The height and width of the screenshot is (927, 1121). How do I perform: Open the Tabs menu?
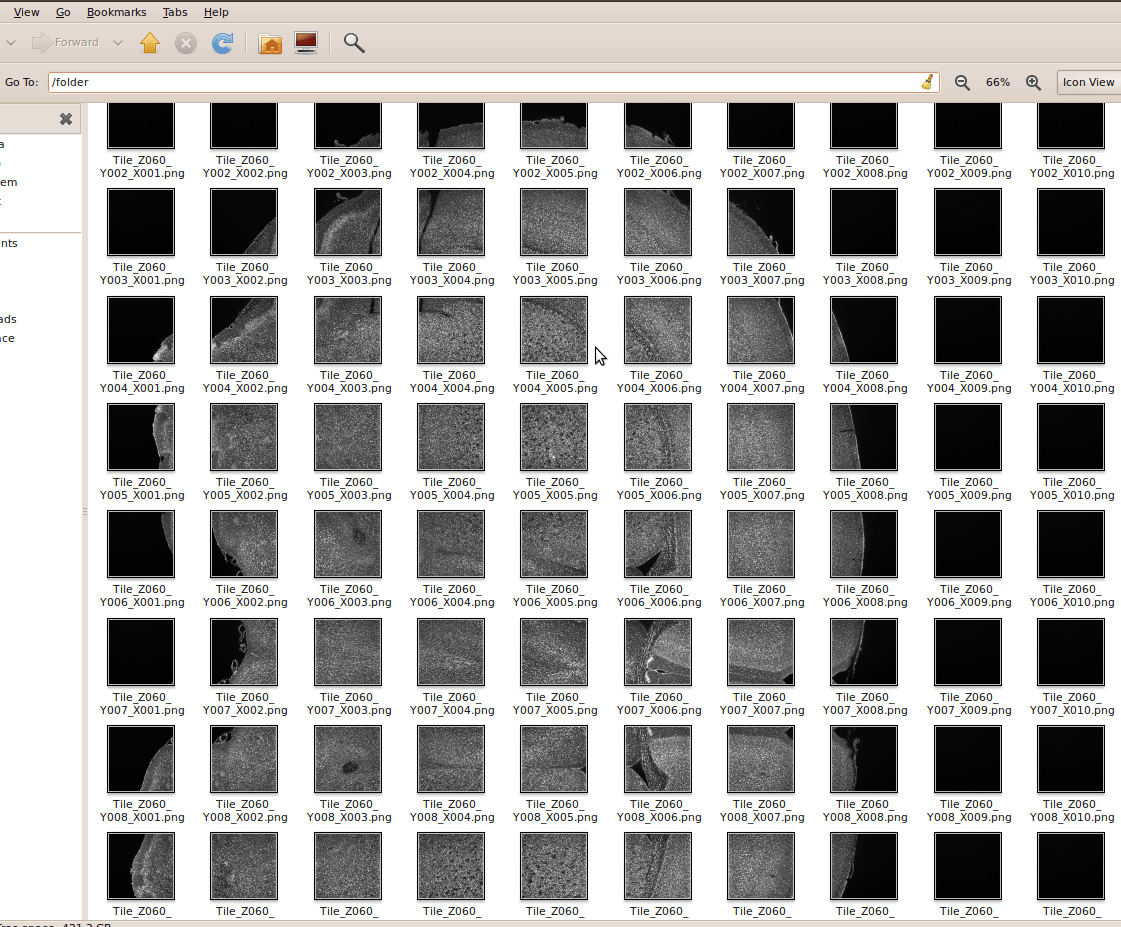(x=175, y=12)
